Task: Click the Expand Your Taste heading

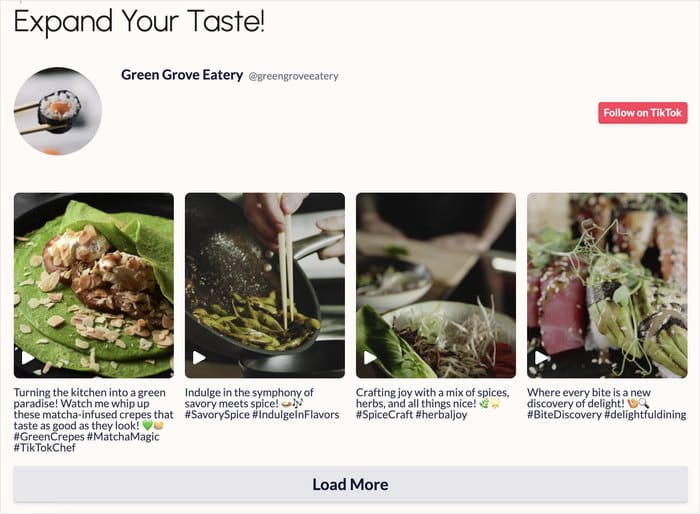Action: pyautogui.click(x=139, y=20)
